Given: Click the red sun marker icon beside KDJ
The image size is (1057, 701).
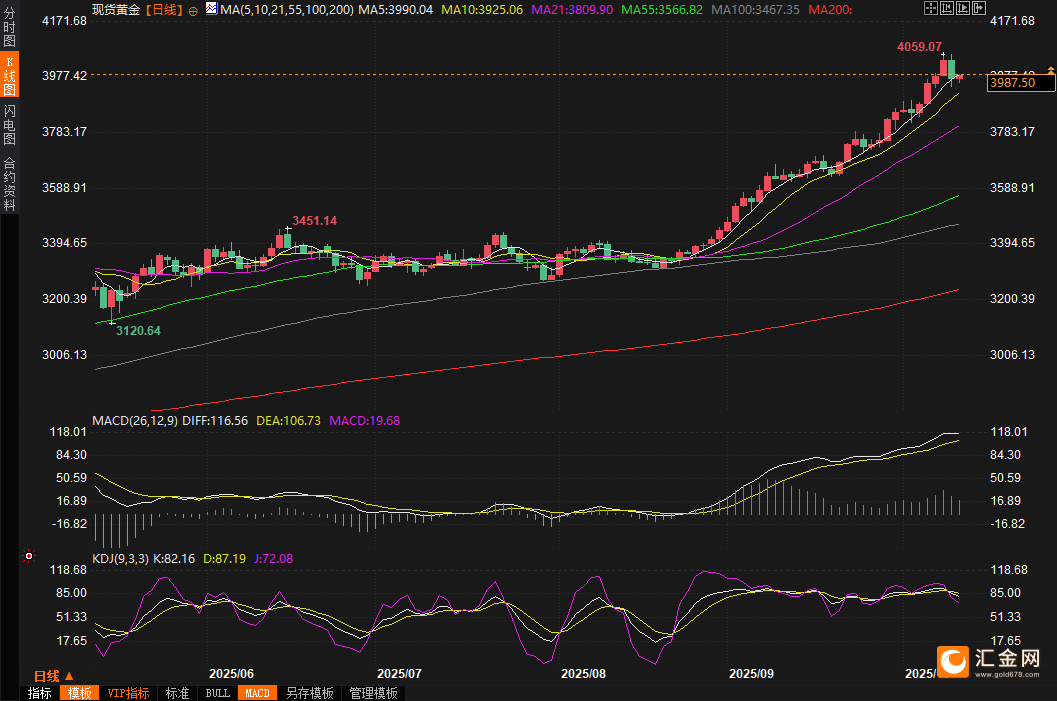Looking at the screenshot, I should click(29, 556).
